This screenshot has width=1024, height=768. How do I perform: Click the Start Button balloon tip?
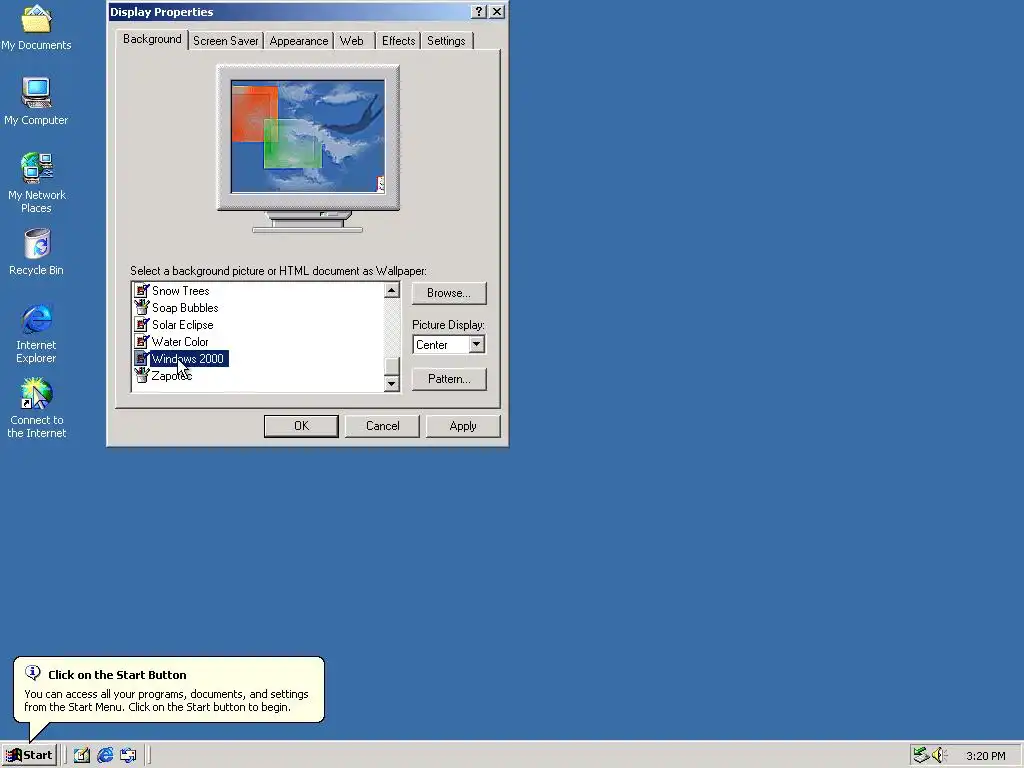coord(168,690)
